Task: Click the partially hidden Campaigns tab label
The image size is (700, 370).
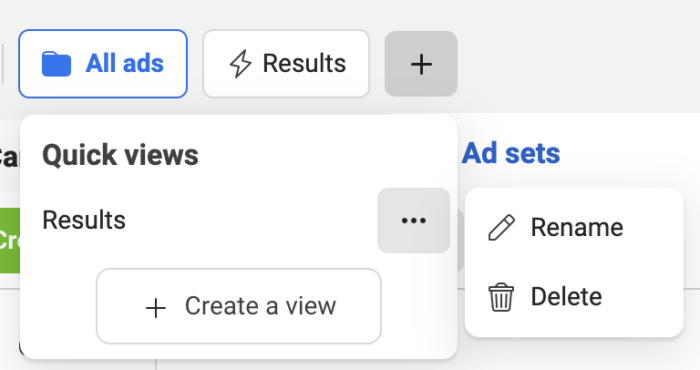Action: point(9,156)
